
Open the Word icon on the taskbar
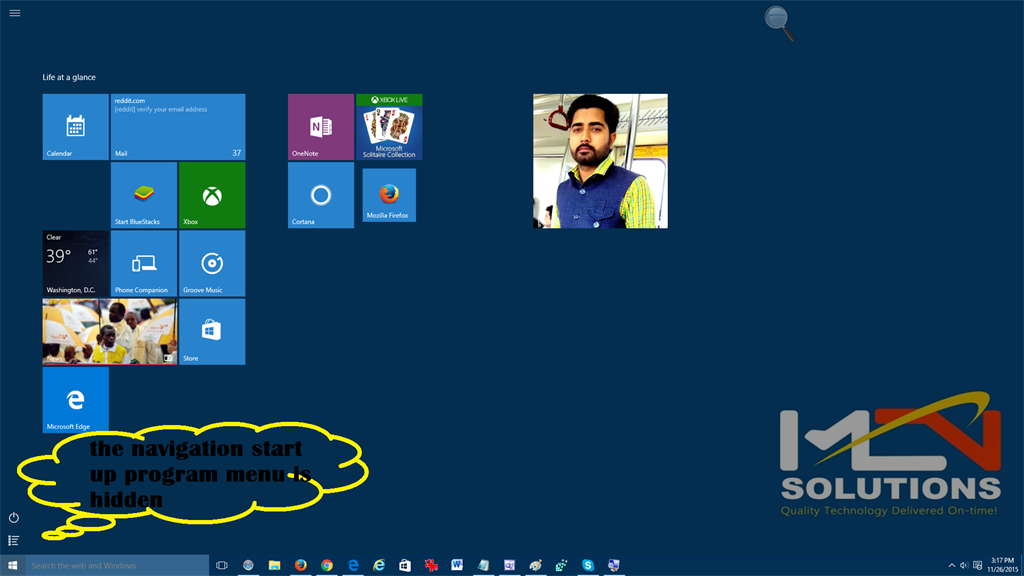(457, 566)
